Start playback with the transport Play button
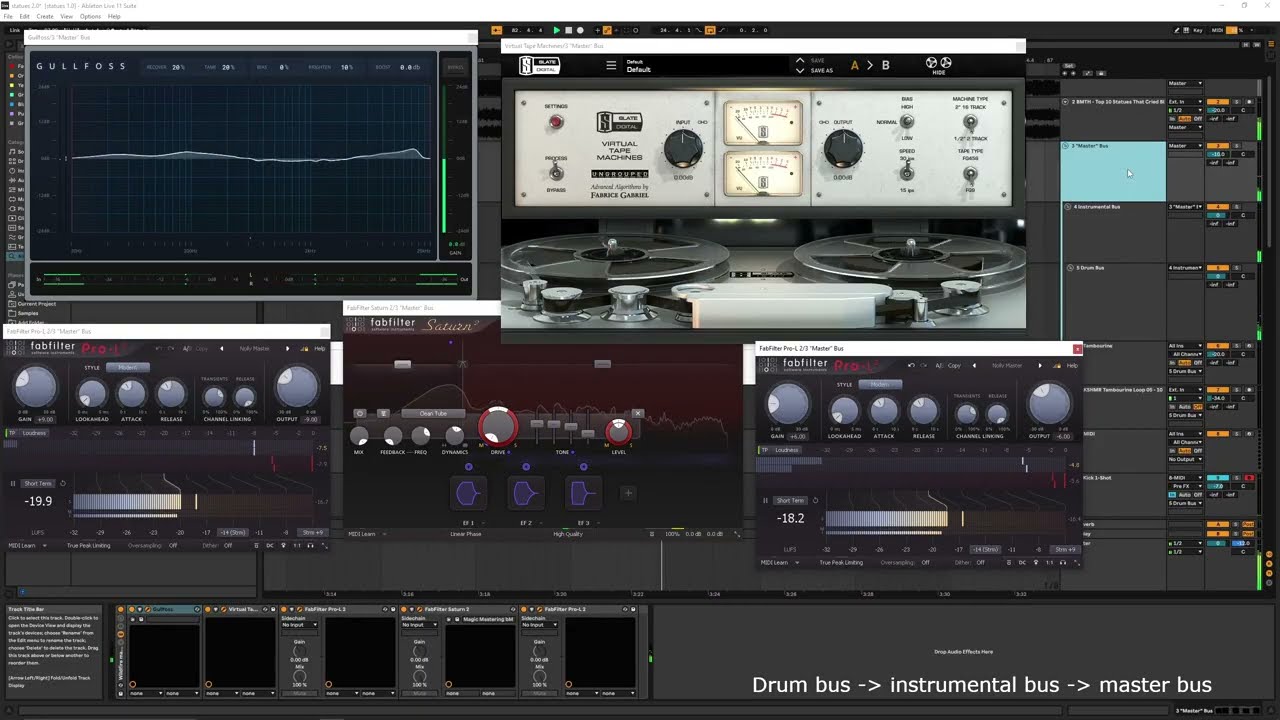 [557, 30]
